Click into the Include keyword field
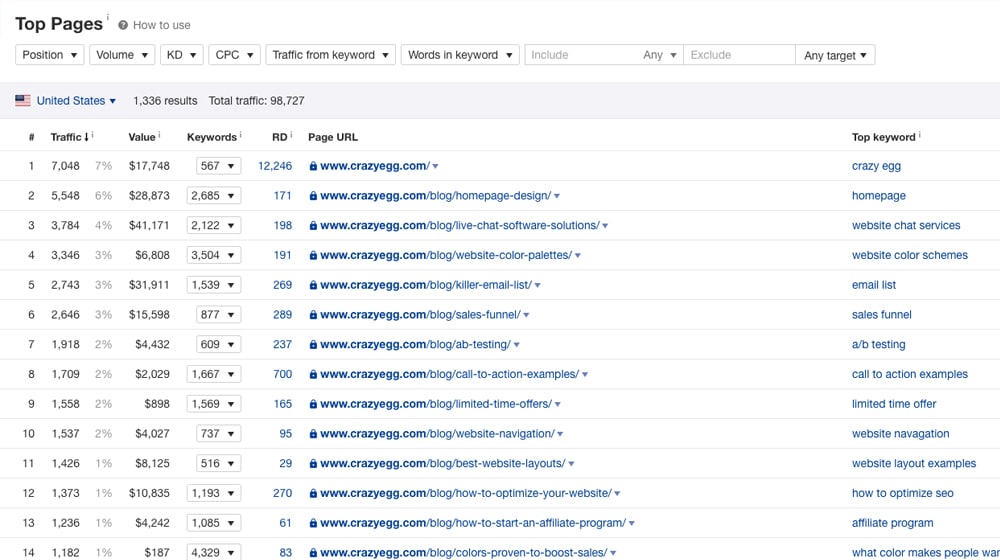 pyautogui.click(x=583, y=55)
